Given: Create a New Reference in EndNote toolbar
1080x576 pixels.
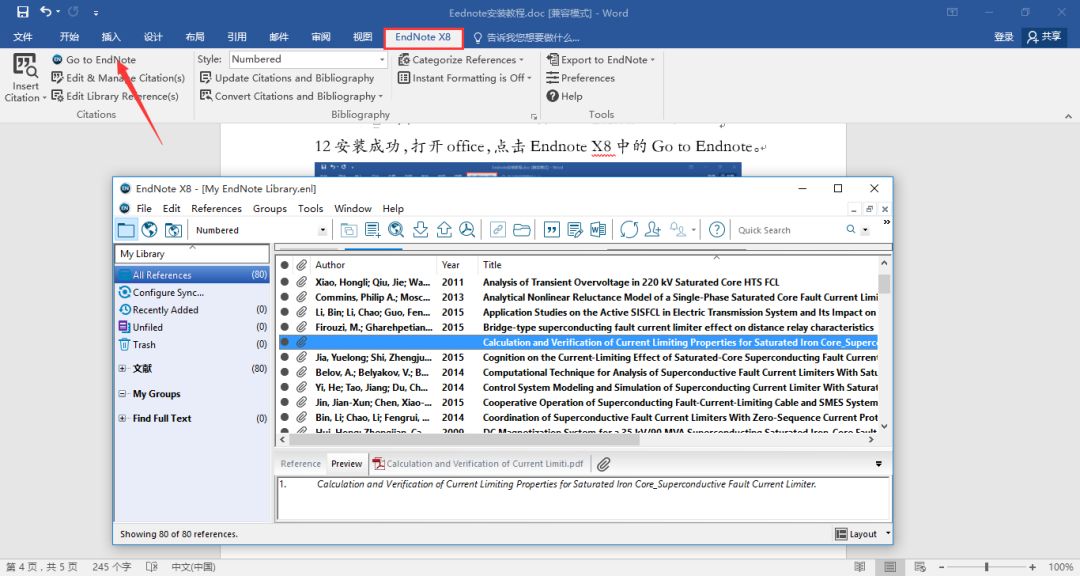Looking at the screenshot, I should (373, 229).
